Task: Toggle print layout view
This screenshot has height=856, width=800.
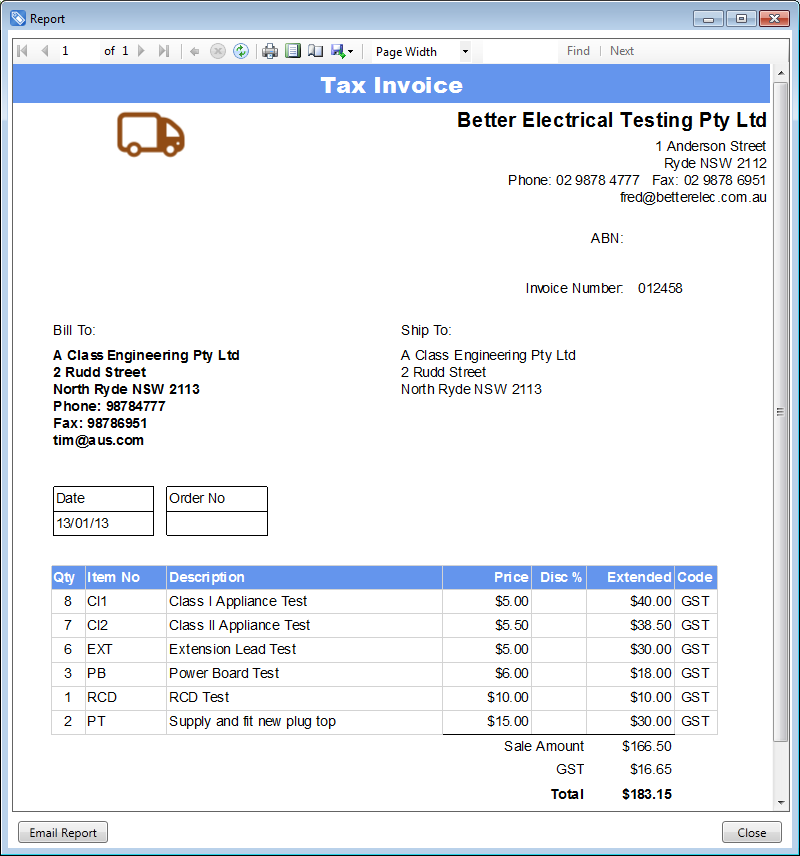Action: 293,51
